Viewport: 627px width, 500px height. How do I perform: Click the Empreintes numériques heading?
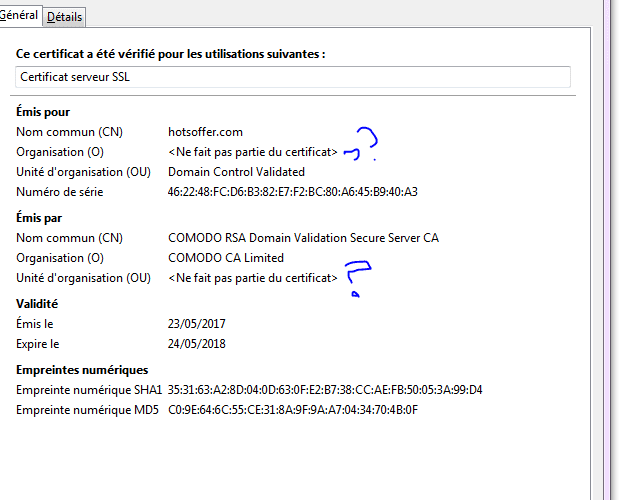[x=82, y=370]
